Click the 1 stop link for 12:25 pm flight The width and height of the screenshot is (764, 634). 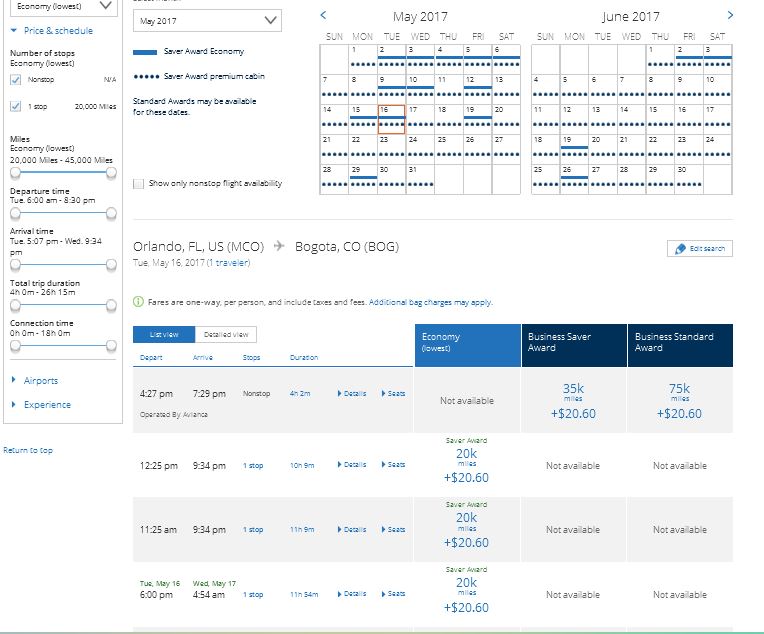[x=253, y=465]
